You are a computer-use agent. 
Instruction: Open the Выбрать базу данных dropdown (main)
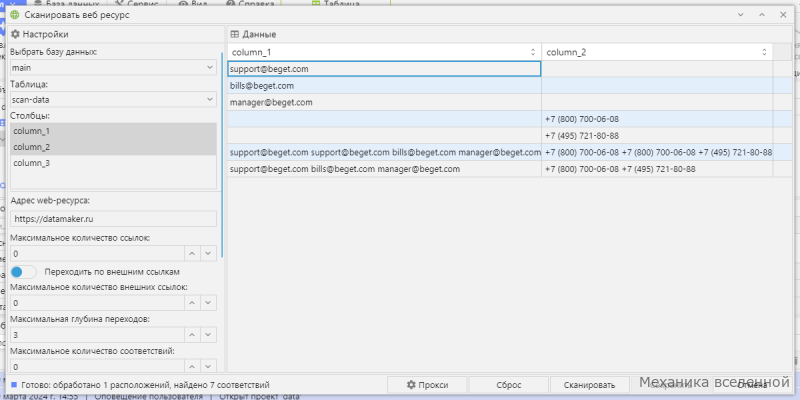tap(113, 67)
